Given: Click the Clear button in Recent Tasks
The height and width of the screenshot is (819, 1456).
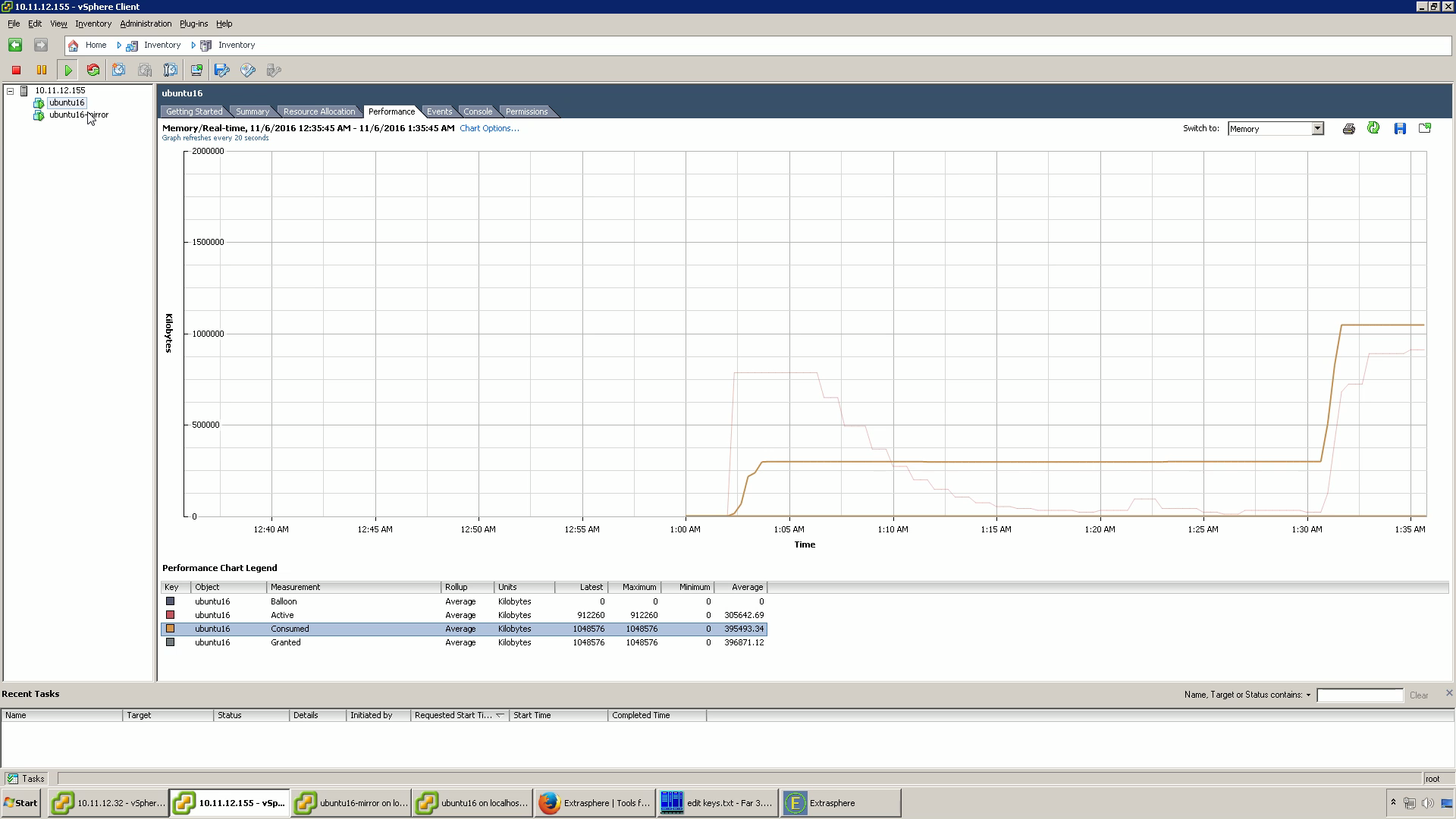Looking at the screenshot, I should 1419,695.
